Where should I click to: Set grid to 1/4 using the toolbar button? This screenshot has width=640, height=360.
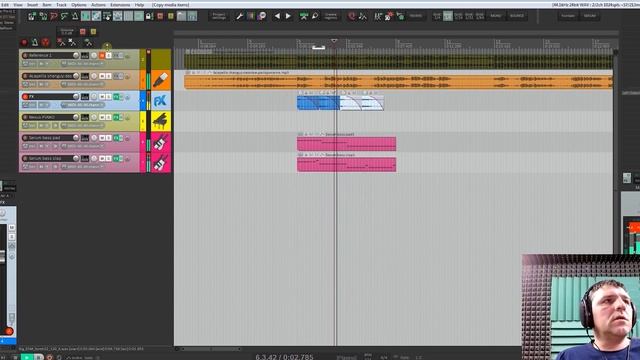pyautogui.click(x=437, y=16)
